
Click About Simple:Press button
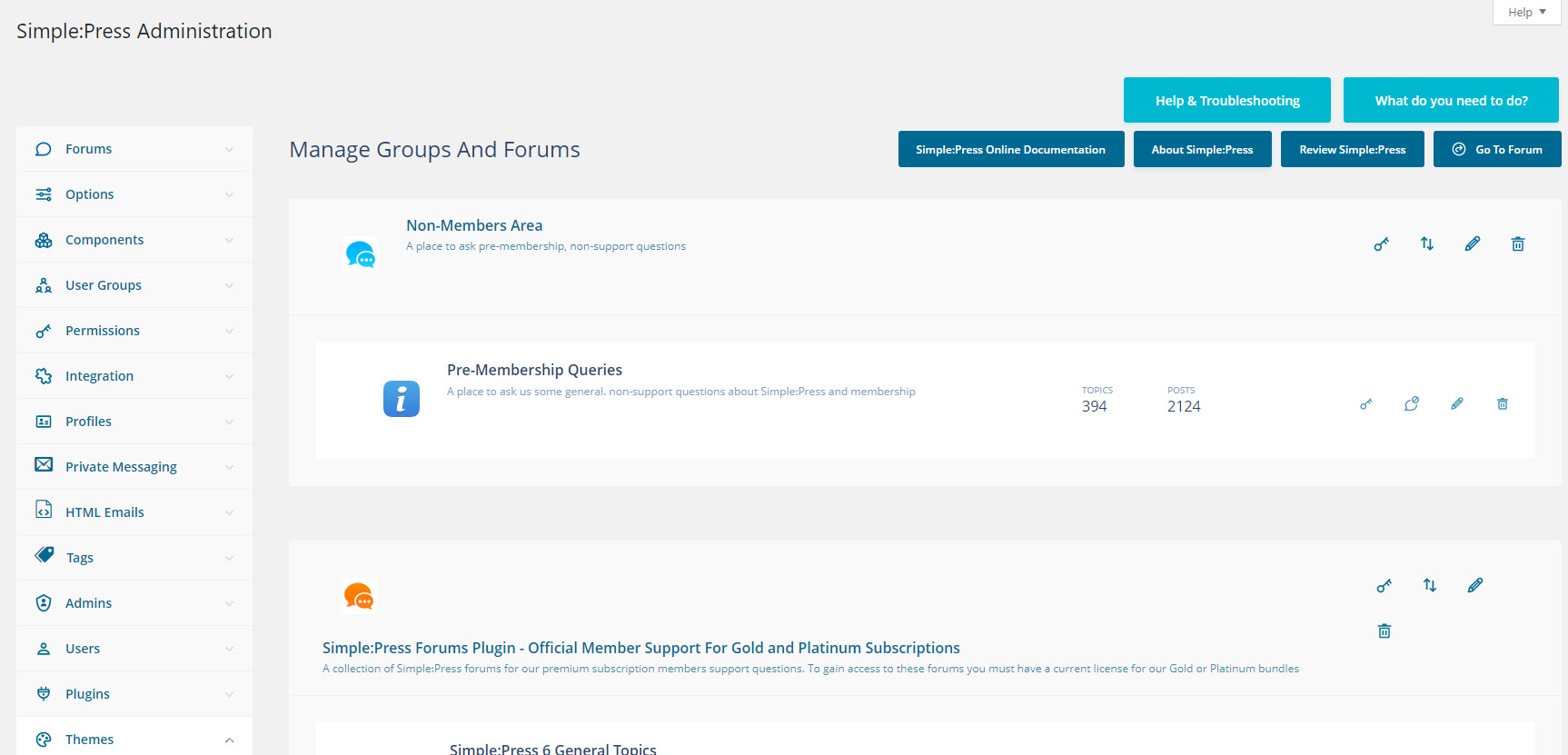1203,149
